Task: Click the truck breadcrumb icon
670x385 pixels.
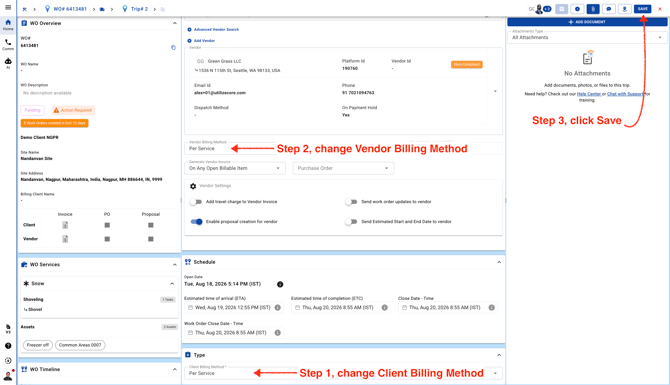Action: 102,9
